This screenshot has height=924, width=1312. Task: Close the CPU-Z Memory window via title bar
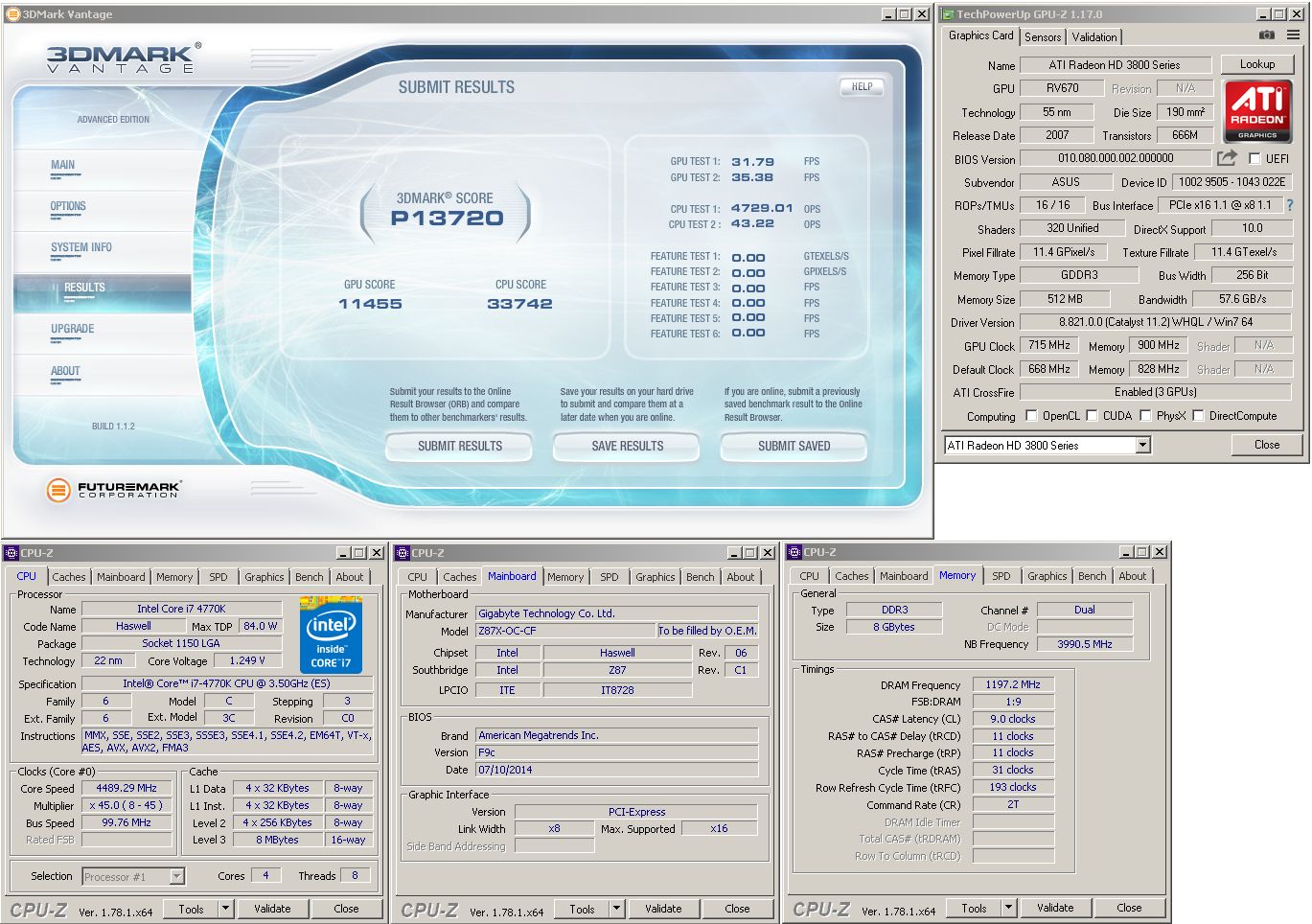tap(1160, 552)
